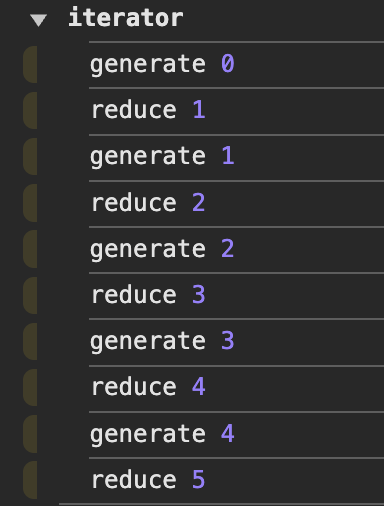Click the gutter marker beside 'generate 2'

click(30, 249)
